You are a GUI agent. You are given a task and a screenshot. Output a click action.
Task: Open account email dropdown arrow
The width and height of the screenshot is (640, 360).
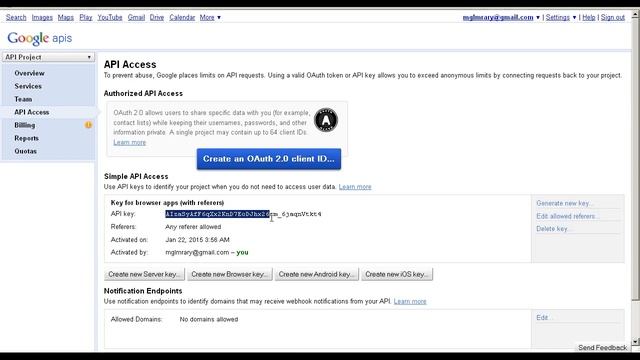(538, 18)
